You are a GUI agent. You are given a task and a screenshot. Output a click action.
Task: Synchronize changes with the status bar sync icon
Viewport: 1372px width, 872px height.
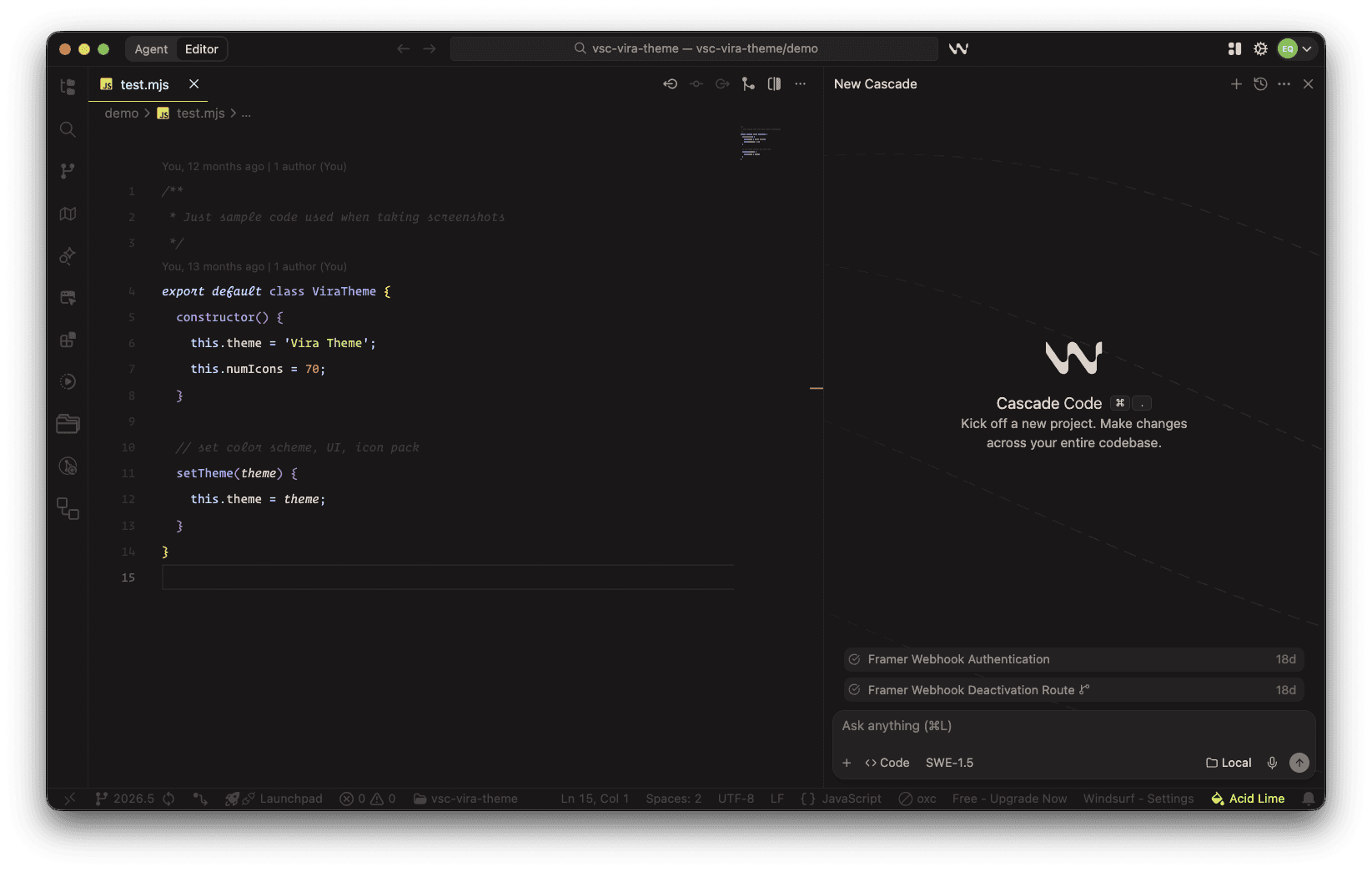coord(168,799)
